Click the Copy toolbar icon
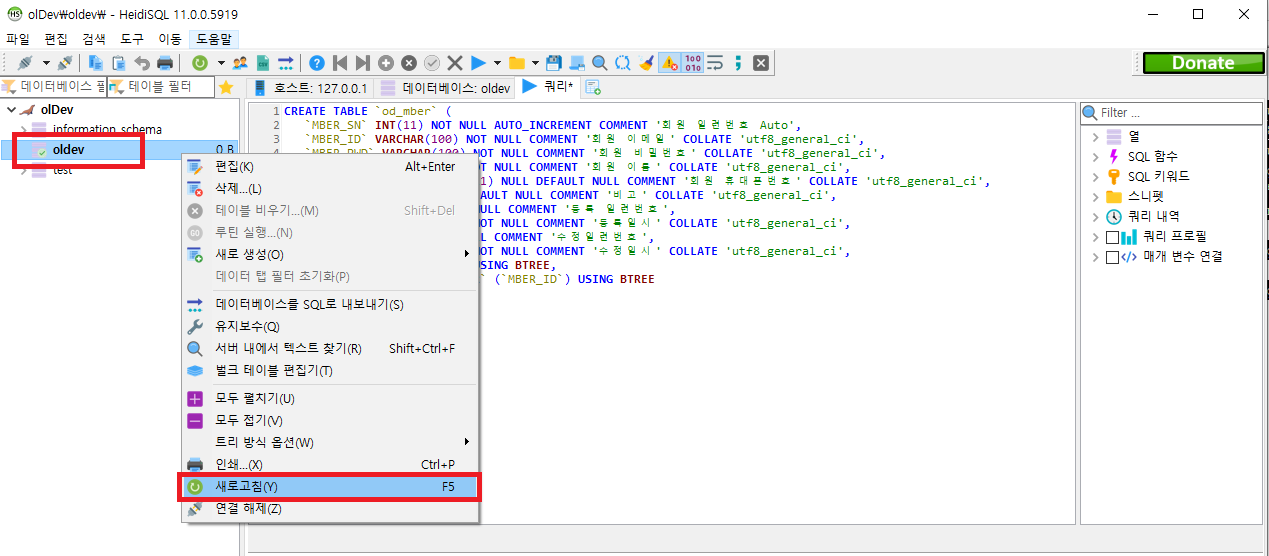 tap(96, 62)
